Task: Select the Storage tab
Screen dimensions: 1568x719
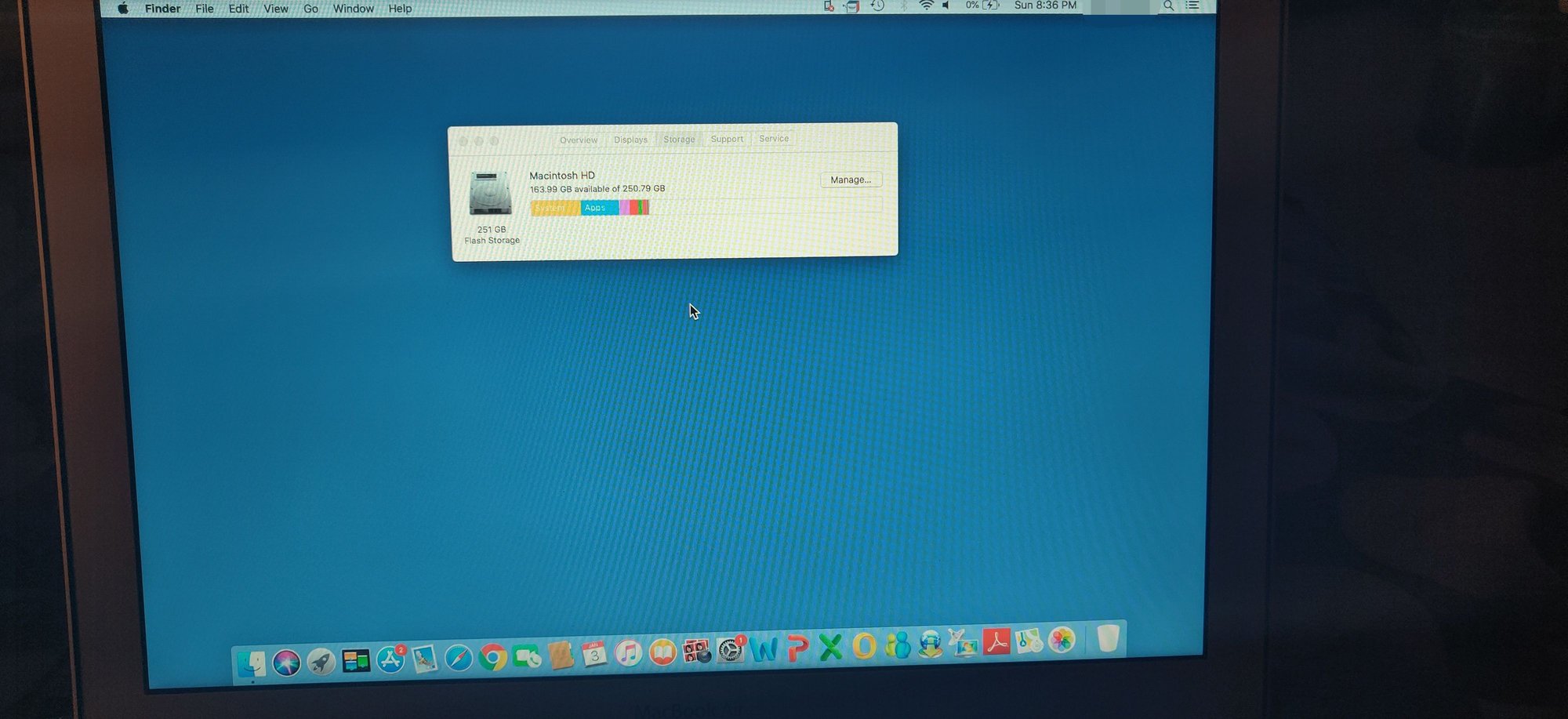Action: 679,140
